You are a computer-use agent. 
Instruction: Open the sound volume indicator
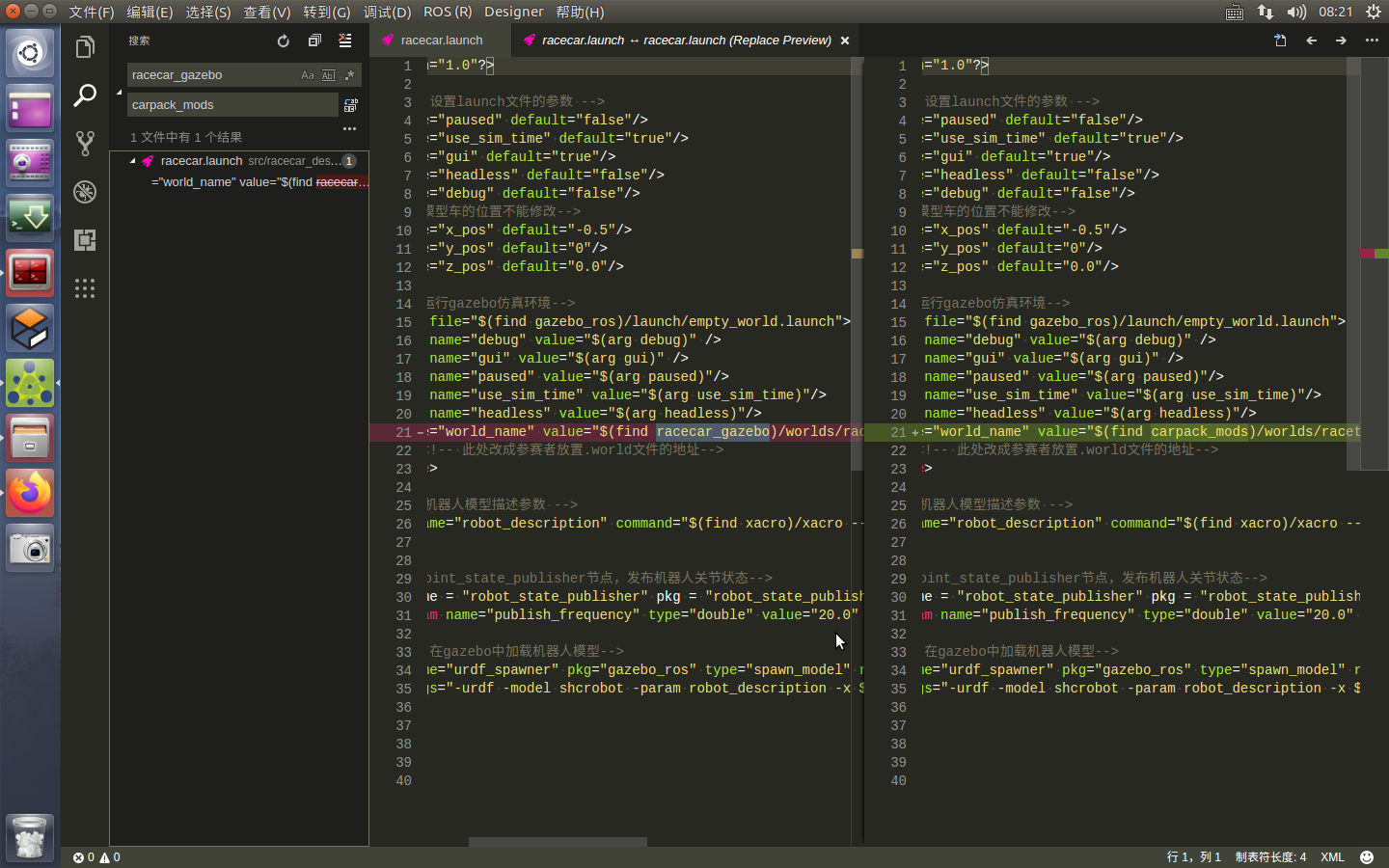[x=1296, y=12]
